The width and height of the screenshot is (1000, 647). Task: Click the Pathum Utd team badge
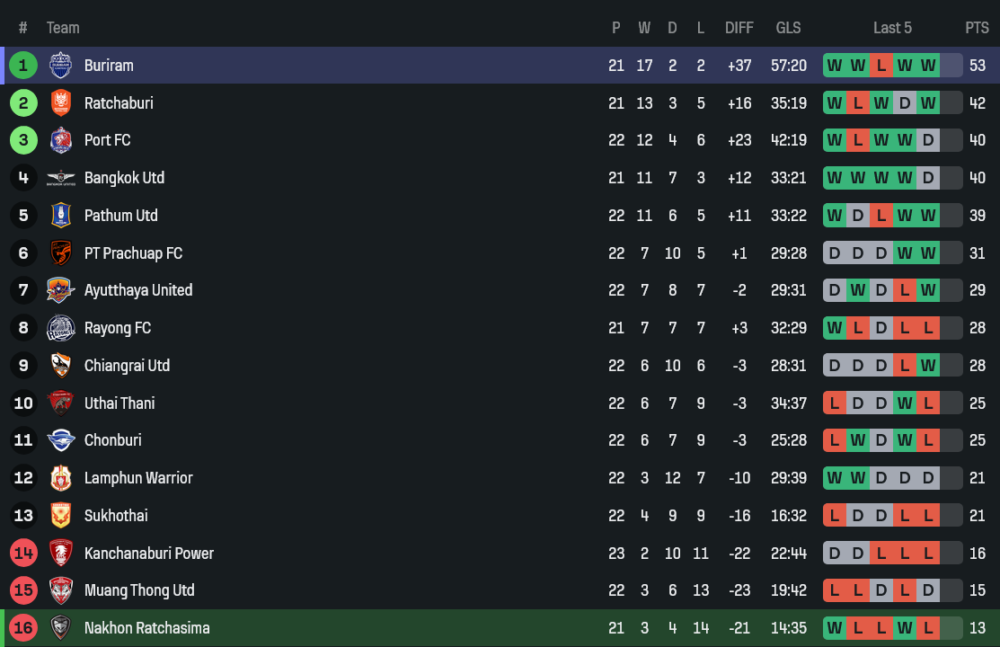[x=61, y=215]
